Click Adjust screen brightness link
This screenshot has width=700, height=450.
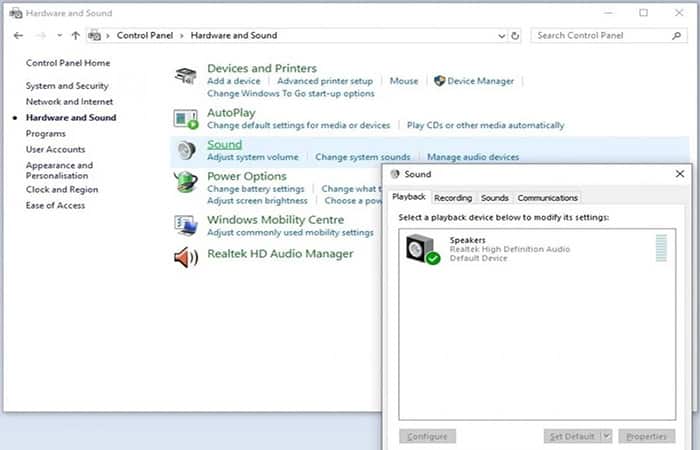coord(257,201)
